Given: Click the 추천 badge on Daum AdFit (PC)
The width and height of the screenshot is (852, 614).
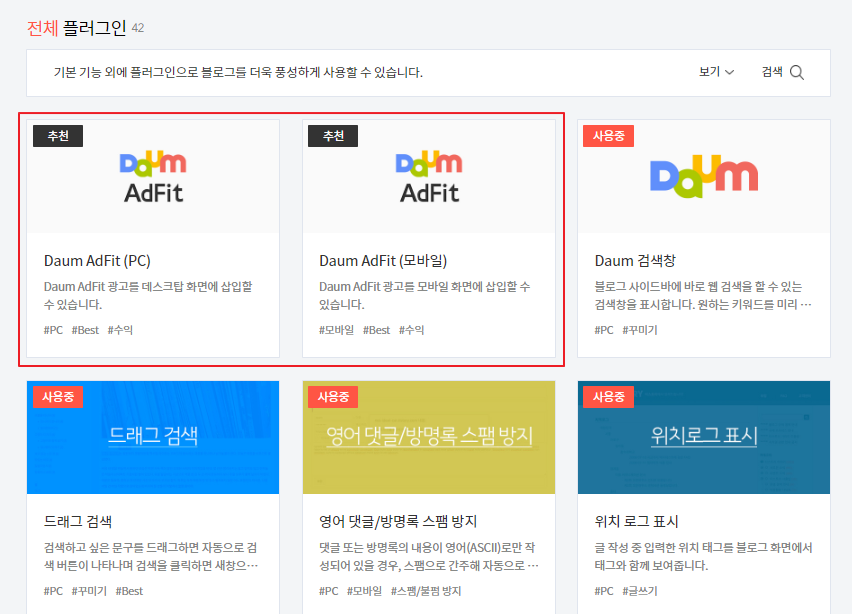Looking at the screenshot, I should click(x=58, y=136).
